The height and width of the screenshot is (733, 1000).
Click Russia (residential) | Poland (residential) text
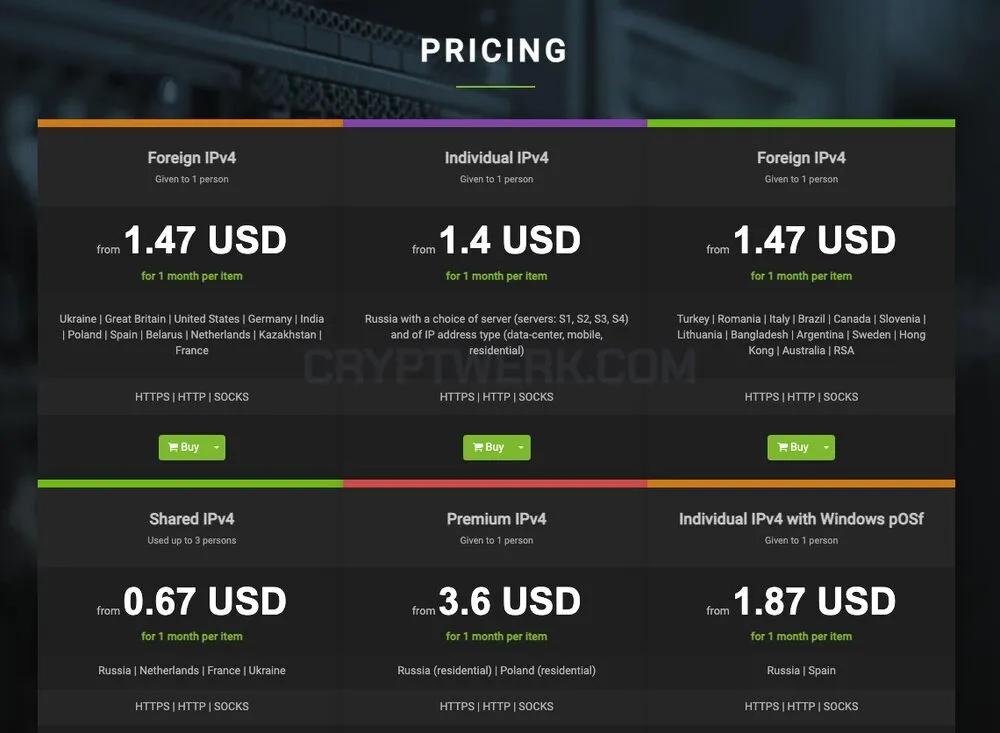coord(496,670)
